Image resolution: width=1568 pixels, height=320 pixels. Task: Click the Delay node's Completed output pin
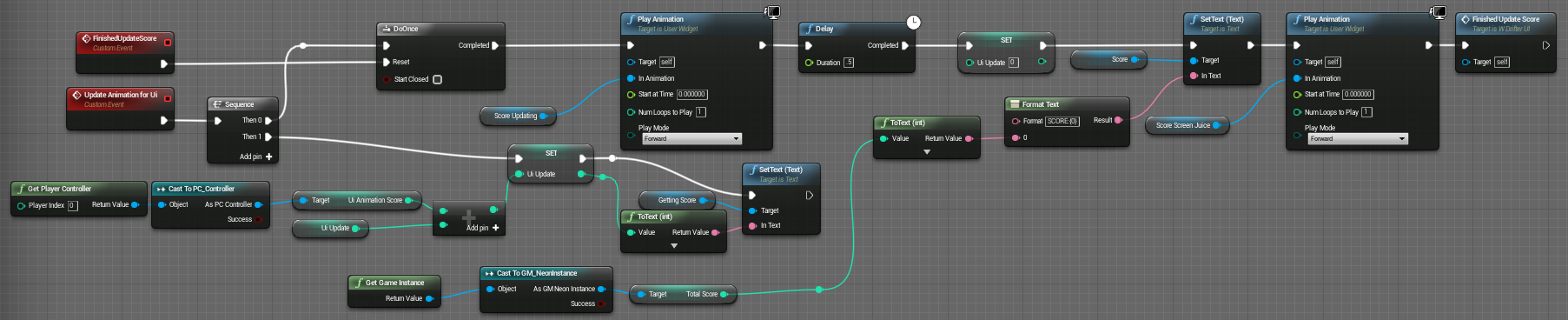pyautogui.click(x=905, y=45)
